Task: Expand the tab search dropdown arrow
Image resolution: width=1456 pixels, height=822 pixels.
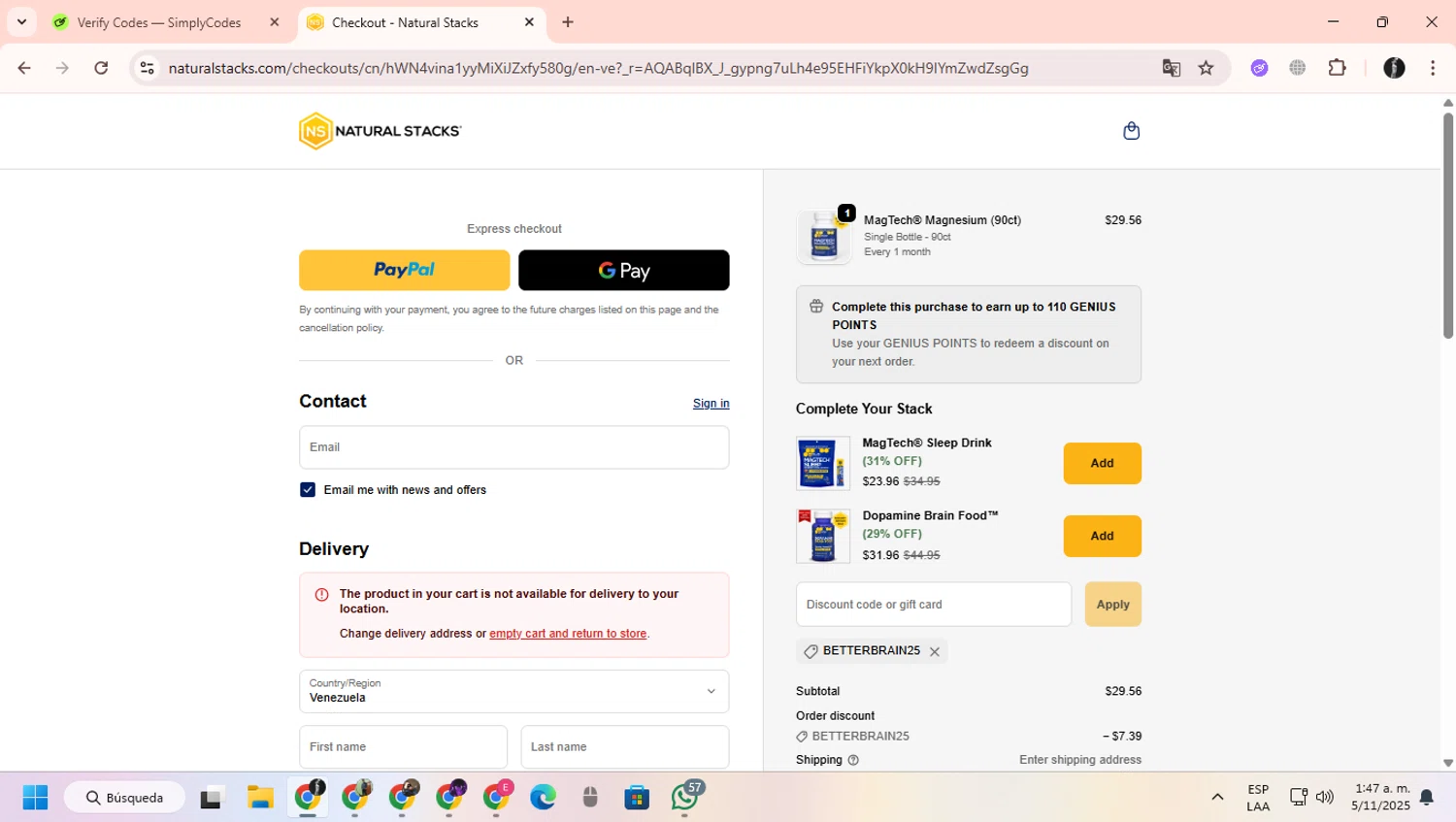Action: (21, 22)
